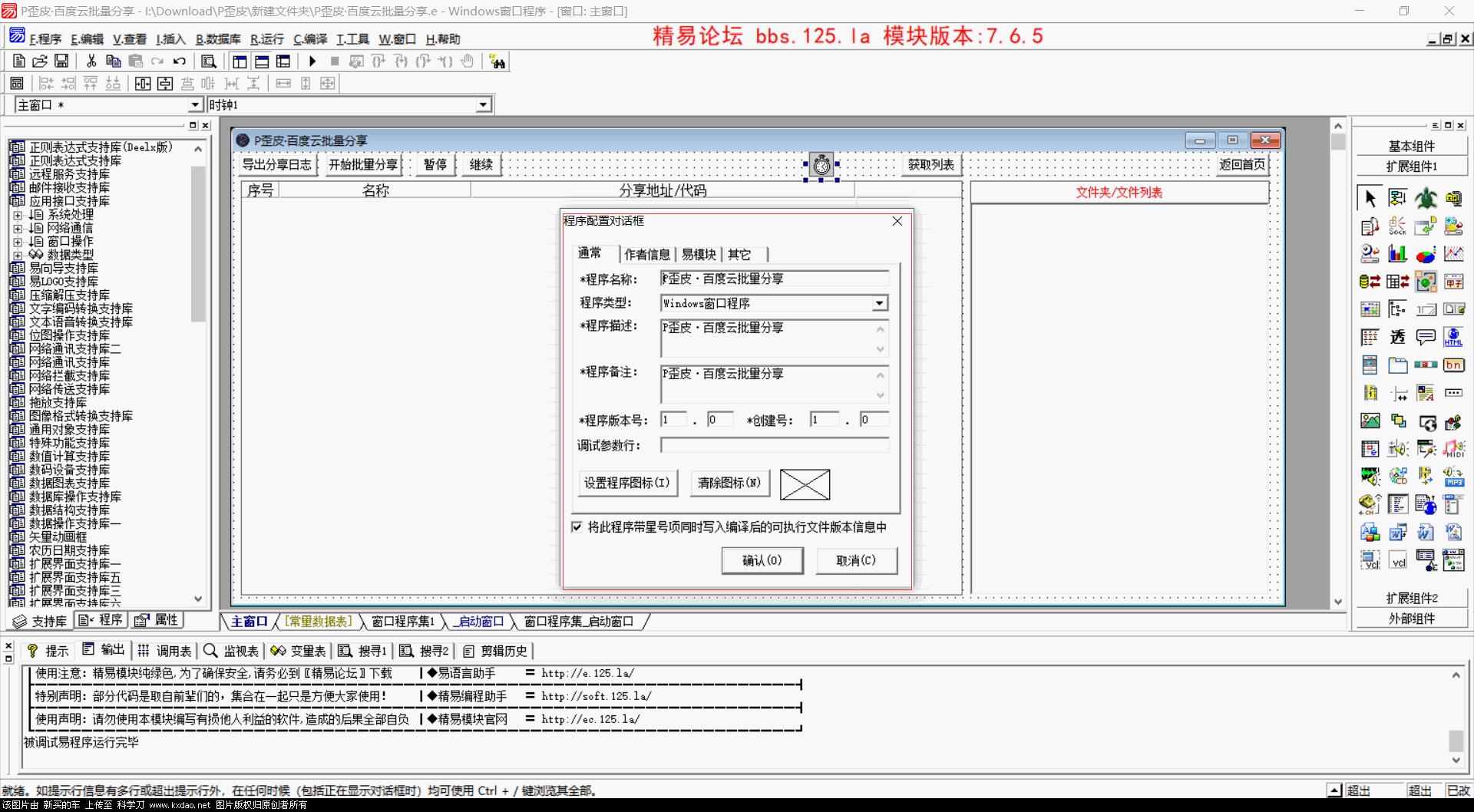Open the 程序类型 dropdown
1474x812 pixels.
(x=879, y=304)
